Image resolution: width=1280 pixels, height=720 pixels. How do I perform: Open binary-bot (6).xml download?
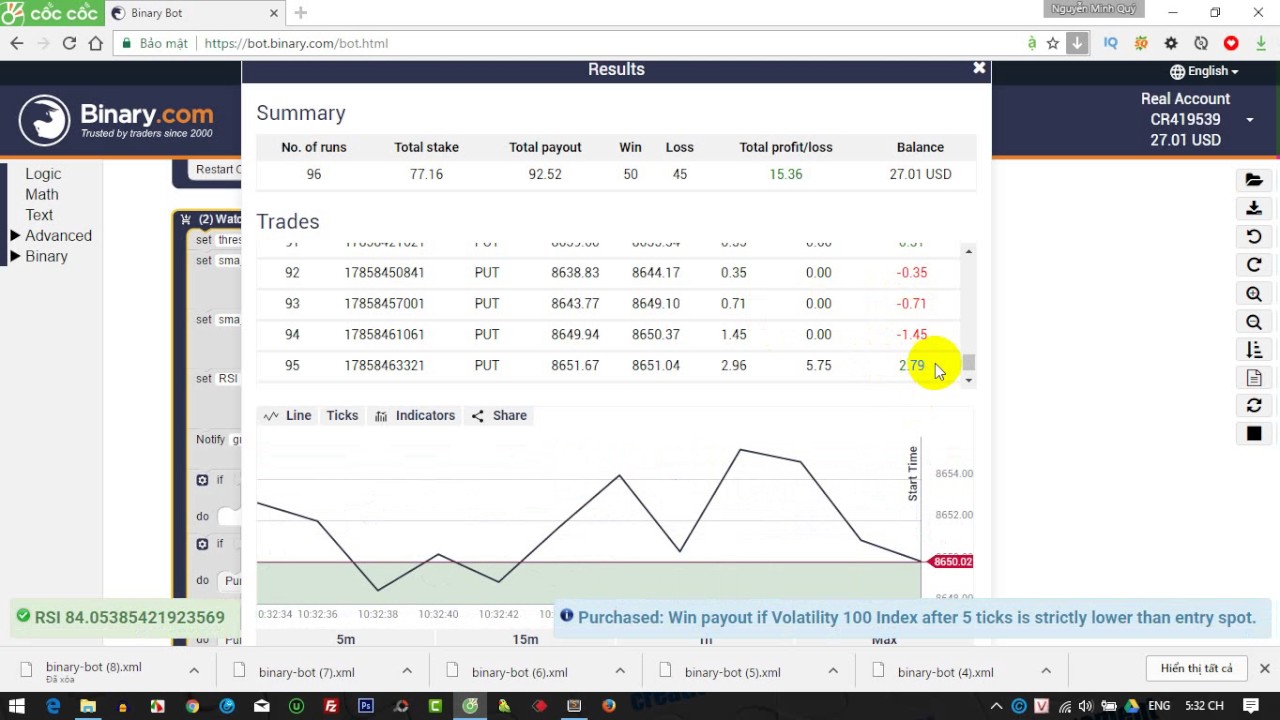(519, 672)
